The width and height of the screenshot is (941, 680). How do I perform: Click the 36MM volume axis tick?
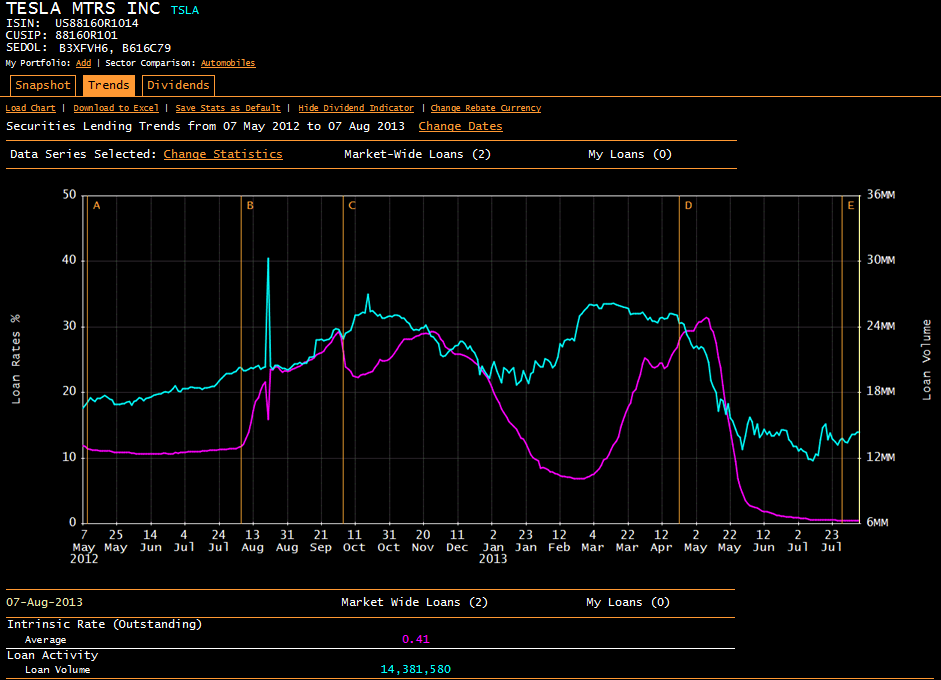(880, 194)
